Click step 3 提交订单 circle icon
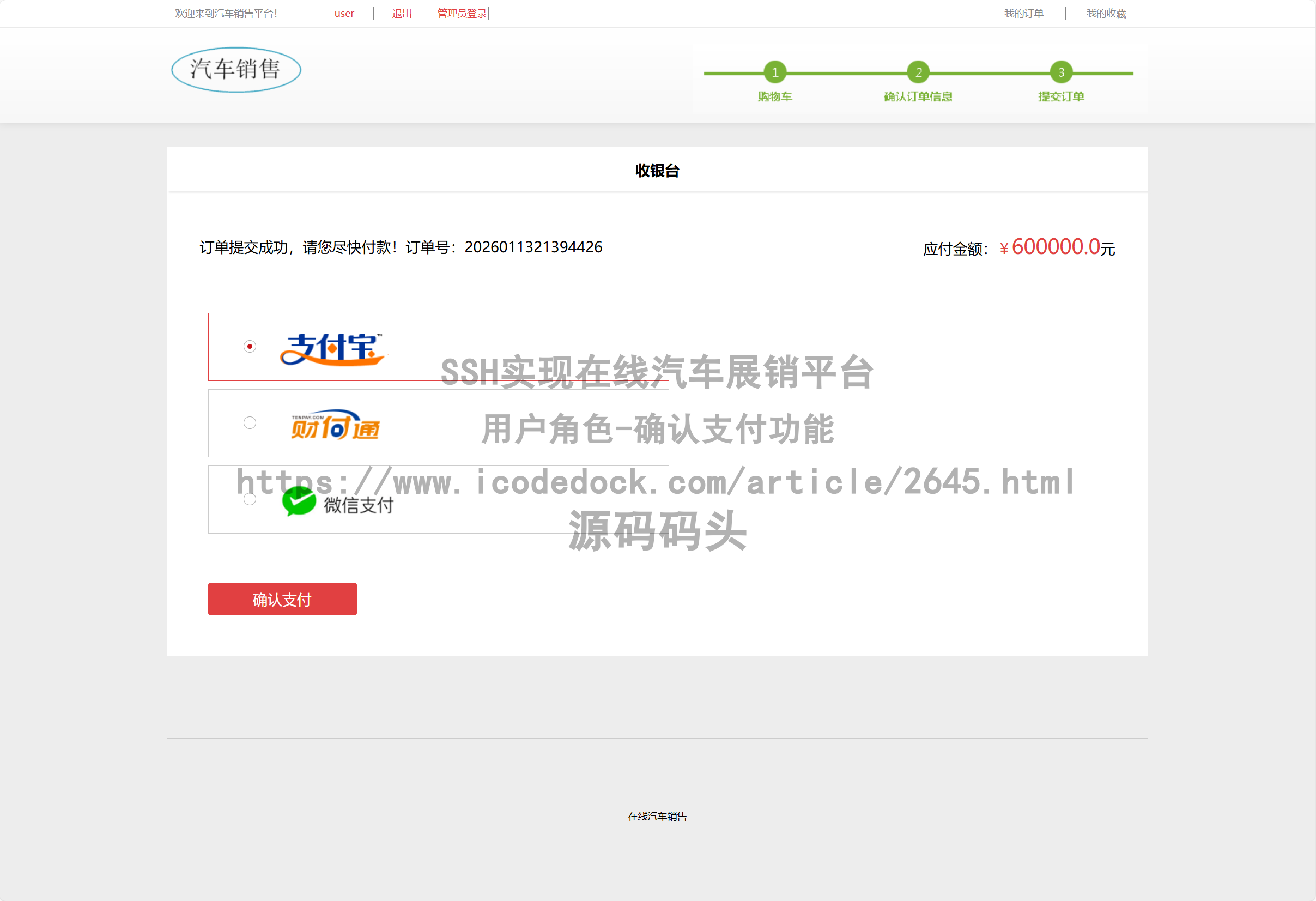 click(1060, 72)
